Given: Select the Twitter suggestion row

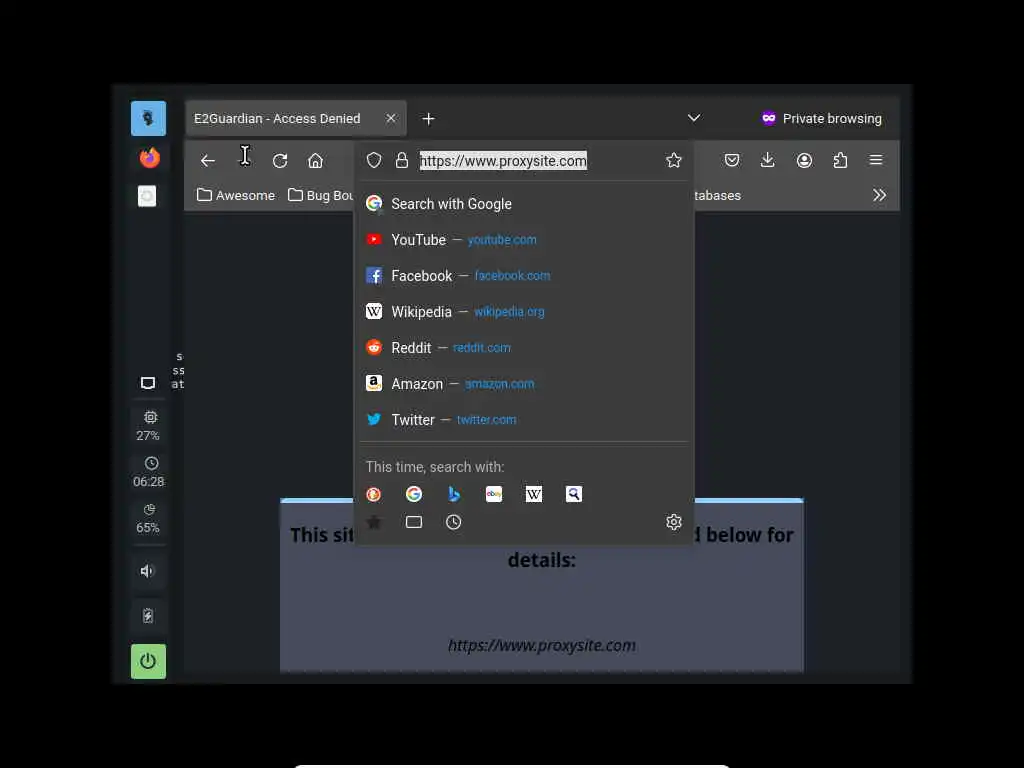Looking at the screenshot, I should coord(524,419).
